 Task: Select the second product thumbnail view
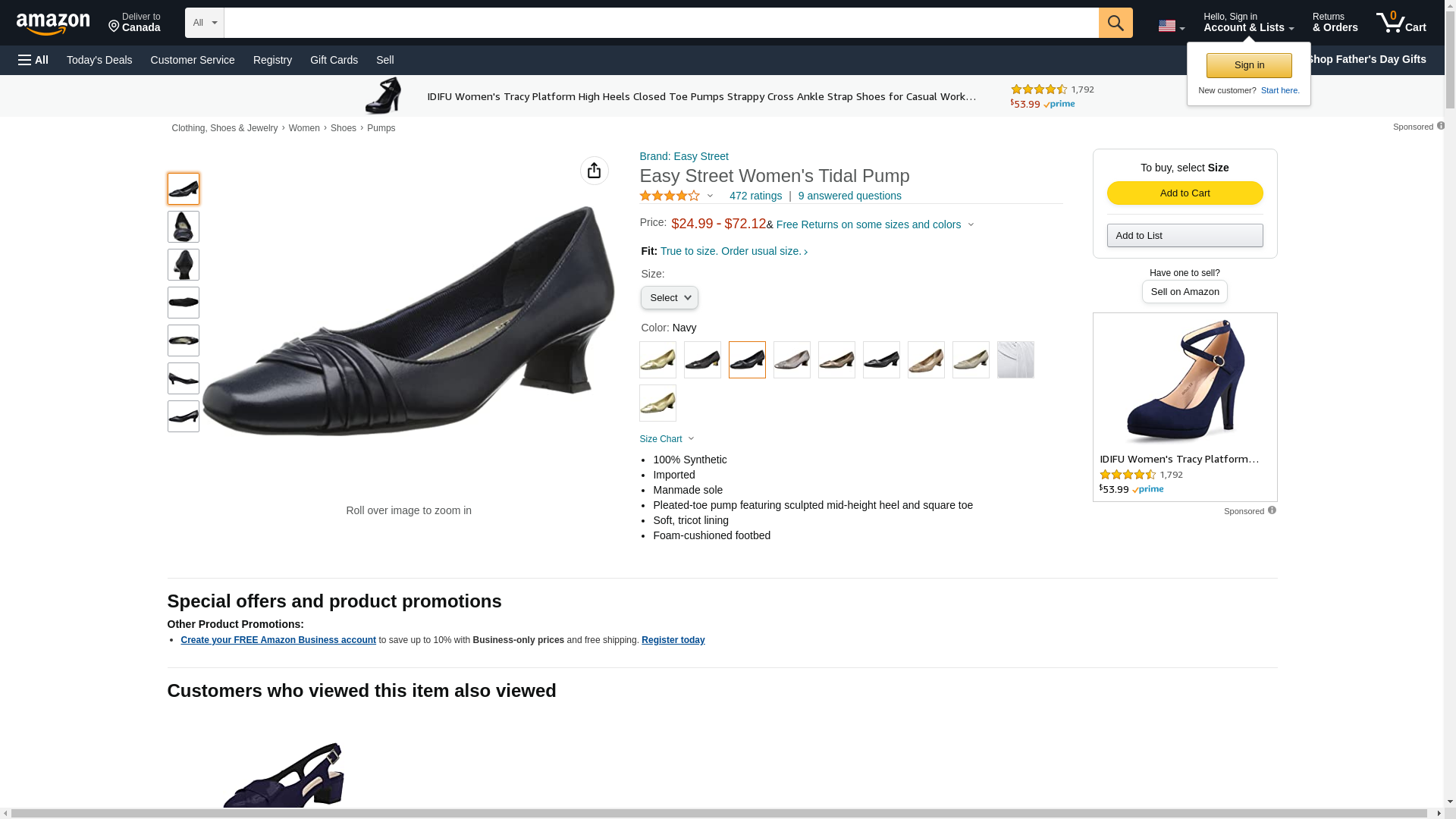pyautogui.click(x=183, y=227)
